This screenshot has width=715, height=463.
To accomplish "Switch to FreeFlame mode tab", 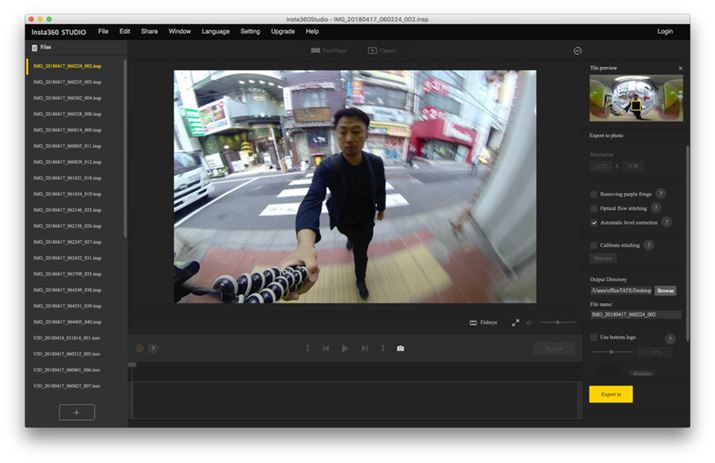I will pyautogui.click(x=328, y=51).
